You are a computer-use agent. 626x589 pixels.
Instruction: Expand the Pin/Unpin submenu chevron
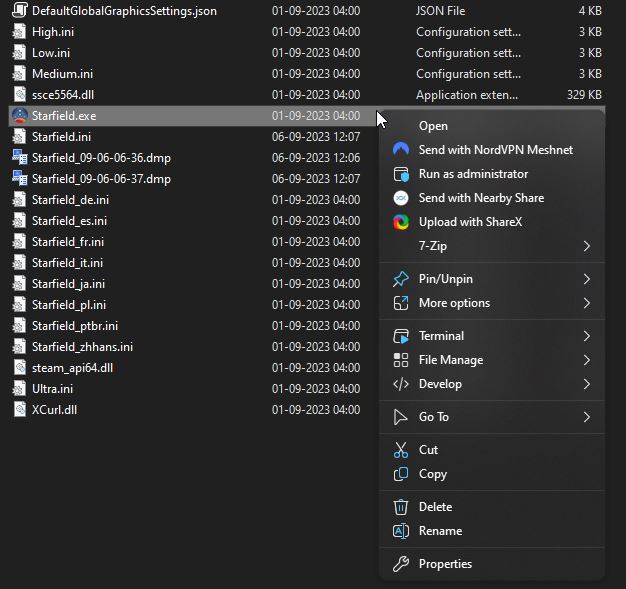[586, 279]
